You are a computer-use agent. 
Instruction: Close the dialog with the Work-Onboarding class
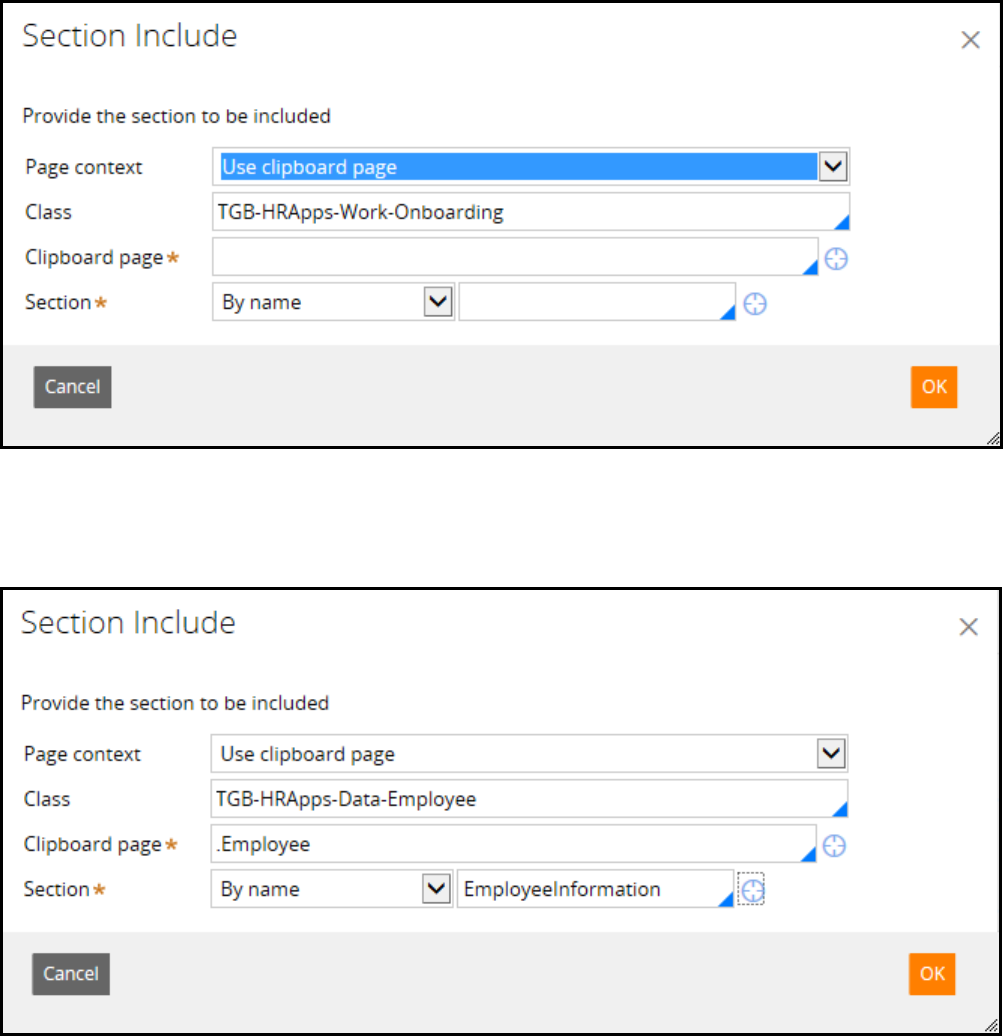(969, 40)
